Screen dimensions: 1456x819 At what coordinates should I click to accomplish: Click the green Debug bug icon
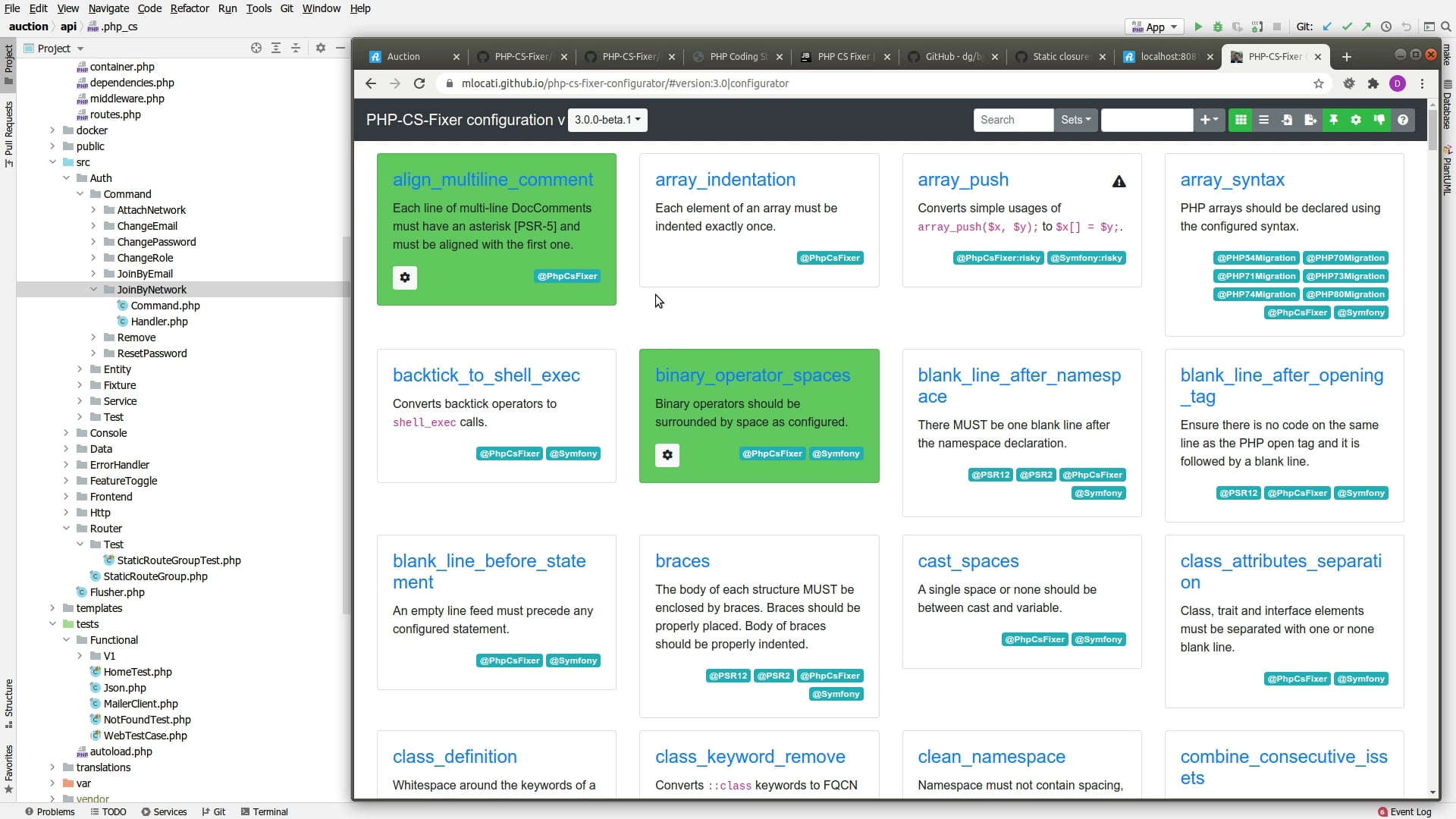click(1218, 27)
